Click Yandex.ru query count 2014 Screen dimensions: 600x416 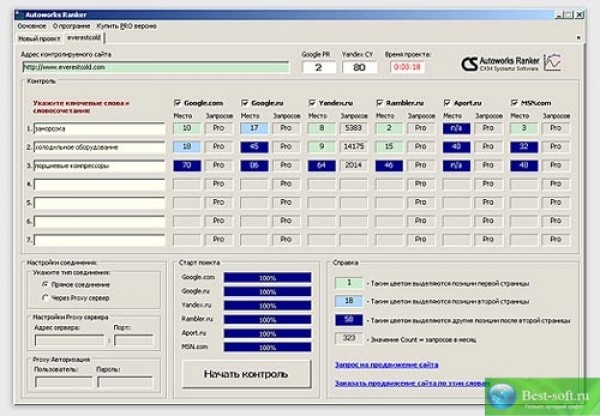(353, 165)
